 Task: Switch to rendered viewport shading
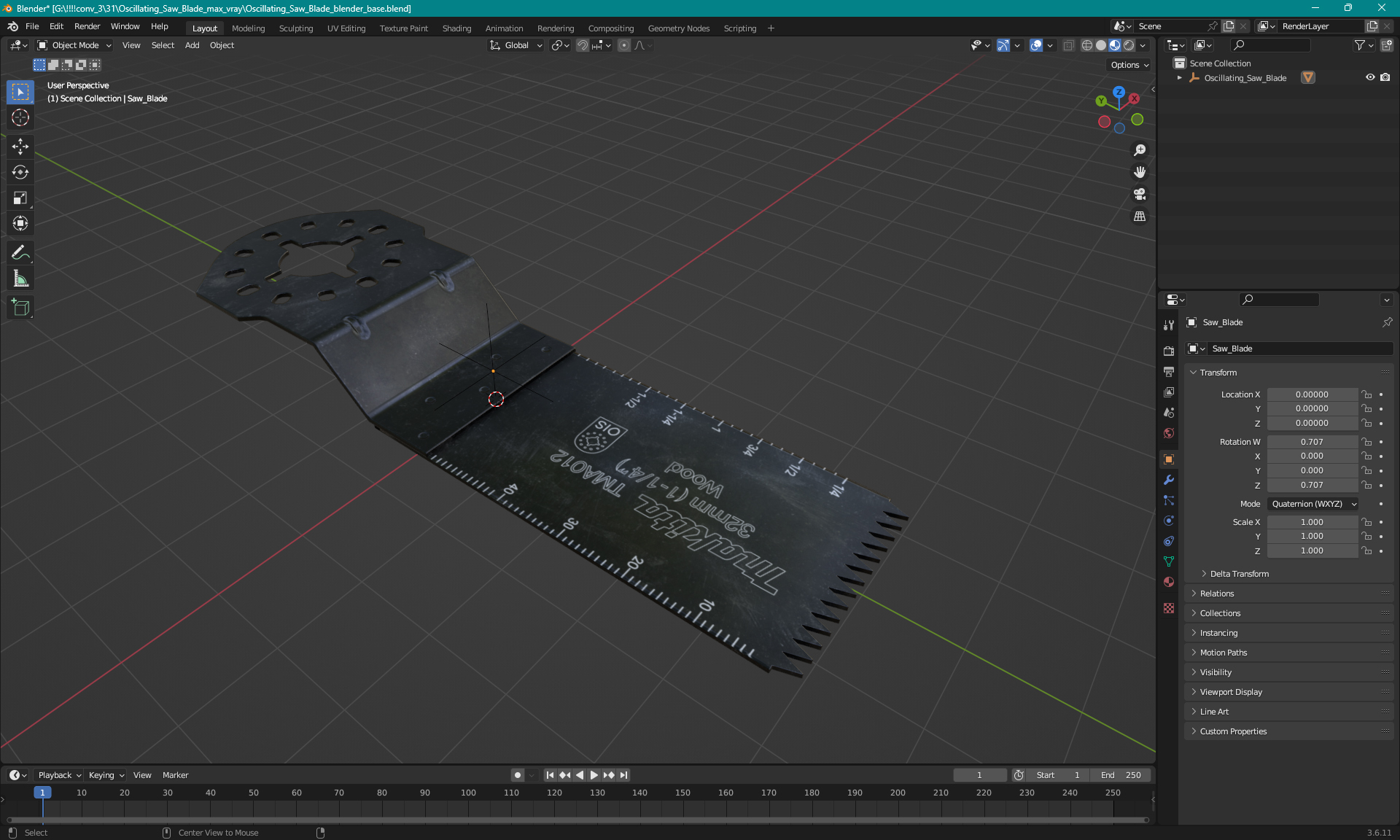click(1129, 45)
